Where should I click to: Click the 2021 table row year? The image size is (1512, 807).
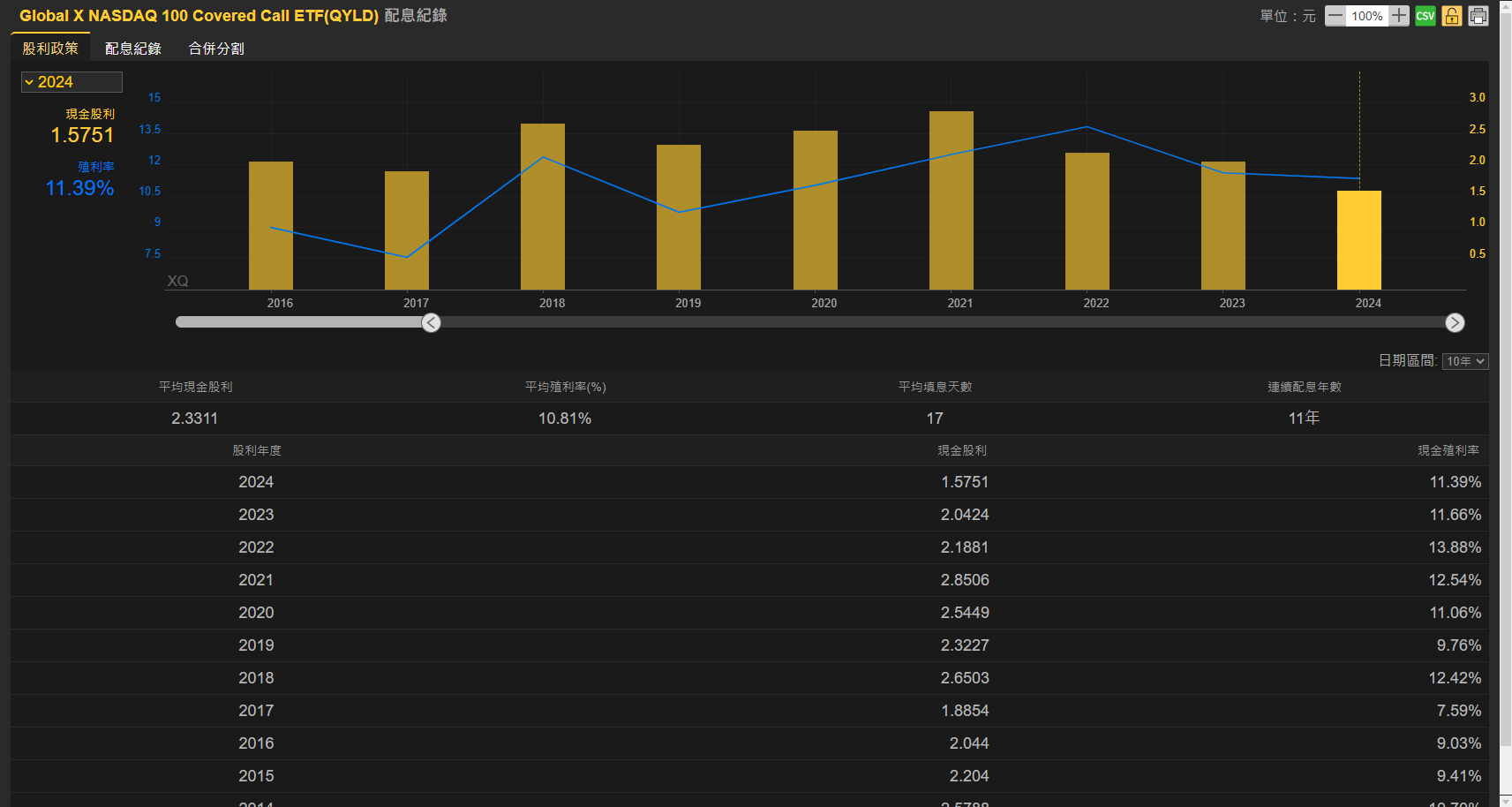point(256,580)
